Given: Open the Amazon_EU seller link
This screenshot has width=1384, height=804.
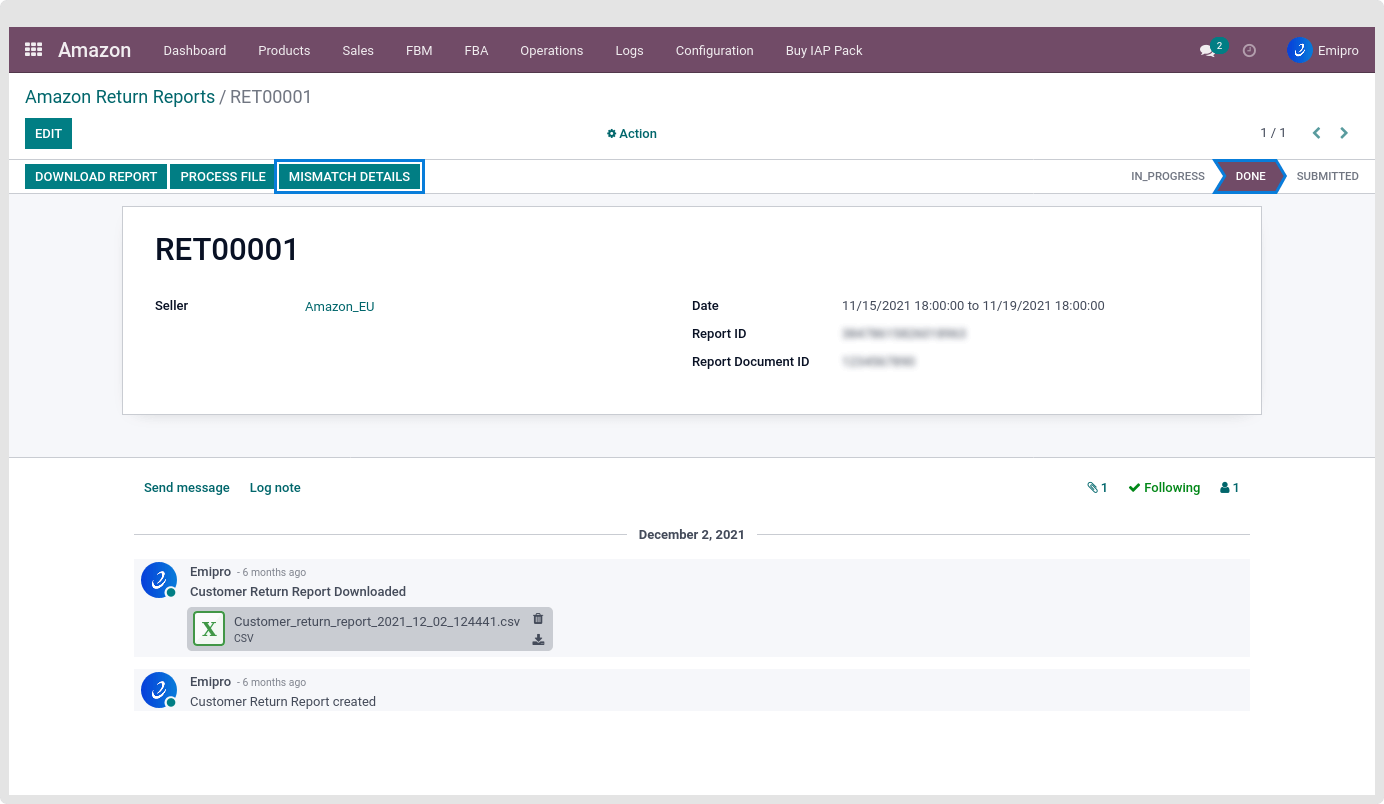Looking at the screenshot, I should tap(339, 307).
